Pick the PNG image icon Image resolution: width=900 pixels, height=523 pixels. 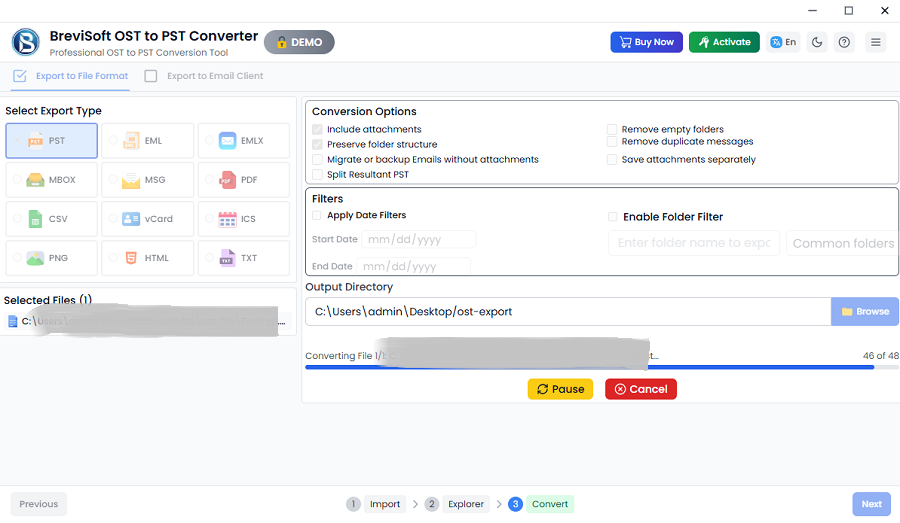pyautogui.click(x=36, y=258)
